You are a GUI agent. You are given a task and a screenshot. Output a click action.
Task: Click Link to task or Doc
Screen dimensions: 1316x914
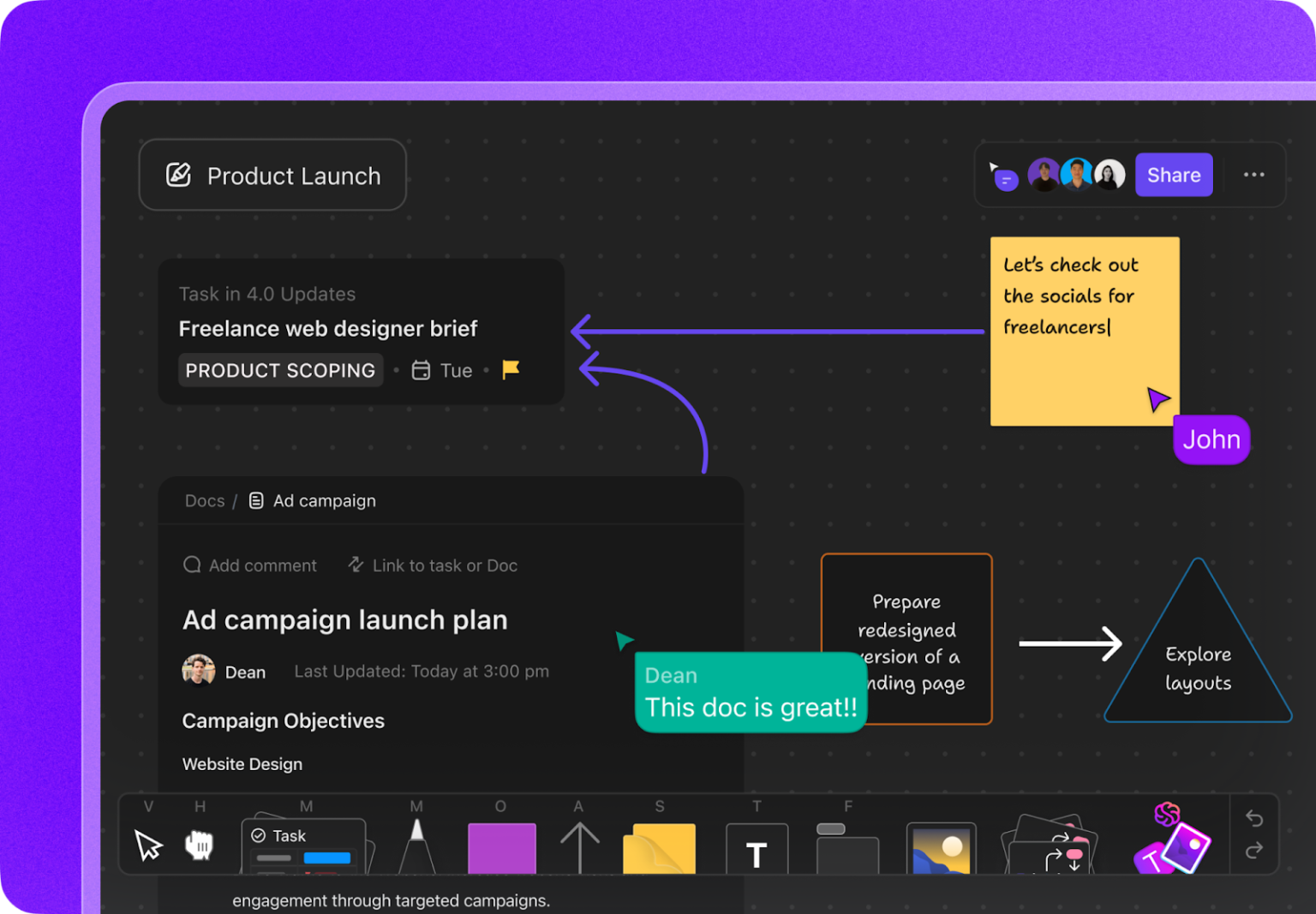pyautogui.click(x=433, y=565)
